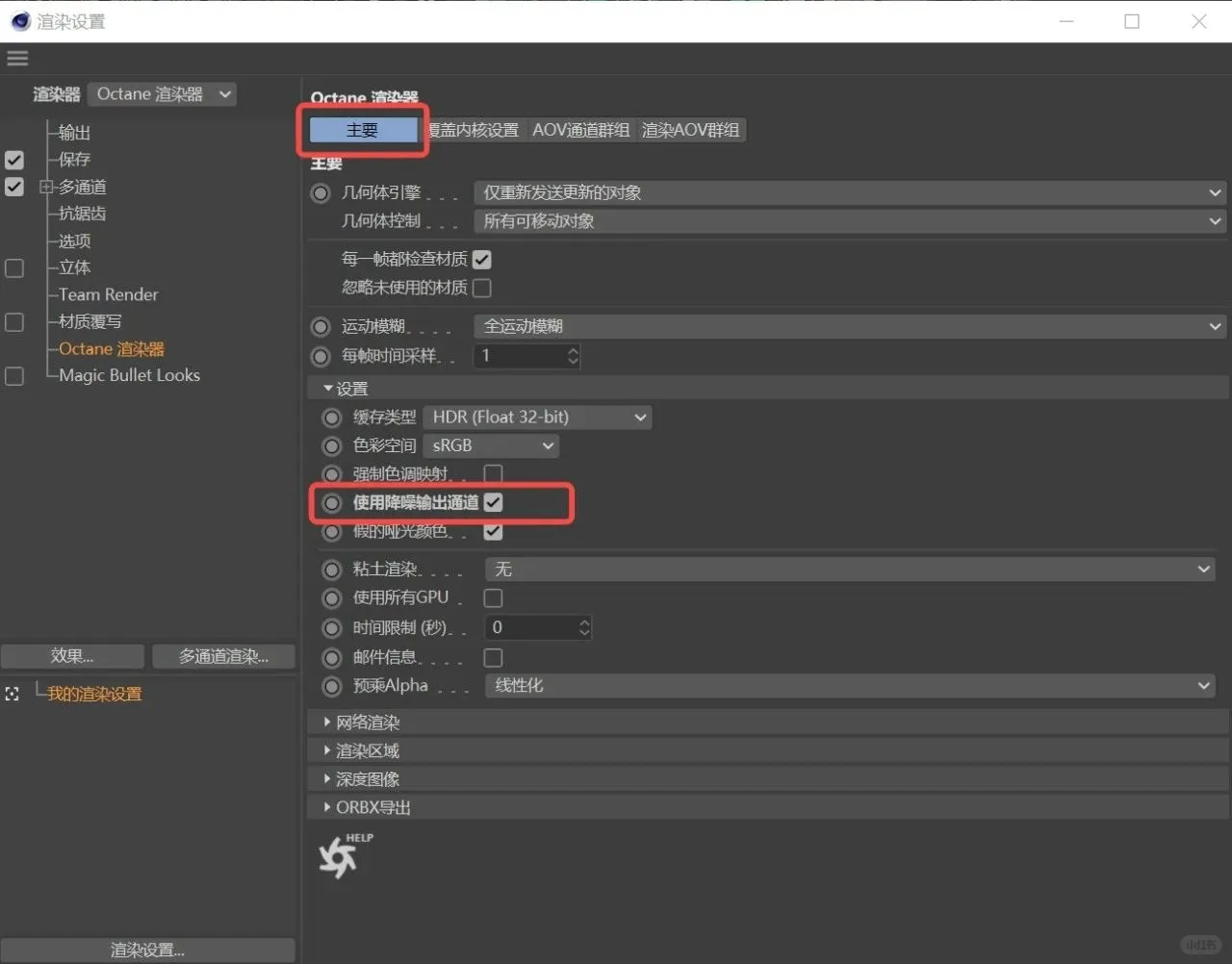The width and height of the screenshot is (1232, 964).
Task: Switch to the 渲染AOV群组 tab
Action: click(x=690, y=130)
